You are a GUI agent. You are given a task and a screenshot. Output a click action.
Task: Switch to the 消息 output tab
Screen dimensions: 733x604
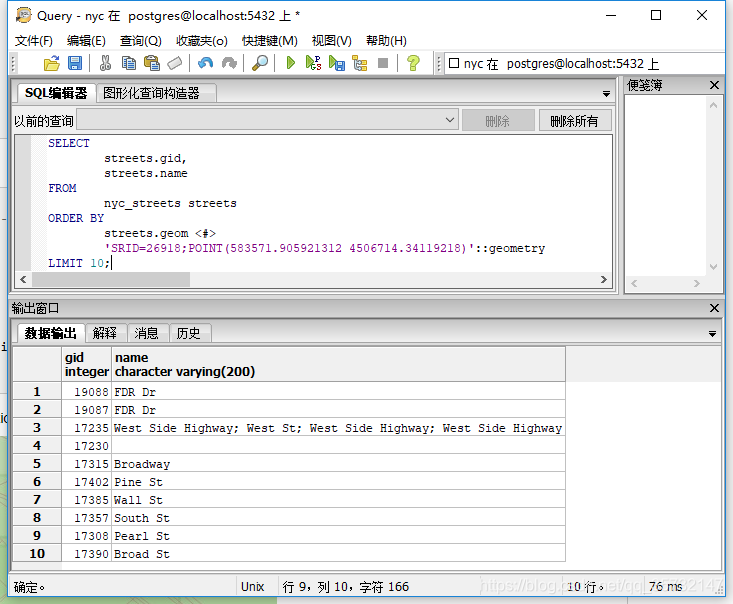[146, 333]
